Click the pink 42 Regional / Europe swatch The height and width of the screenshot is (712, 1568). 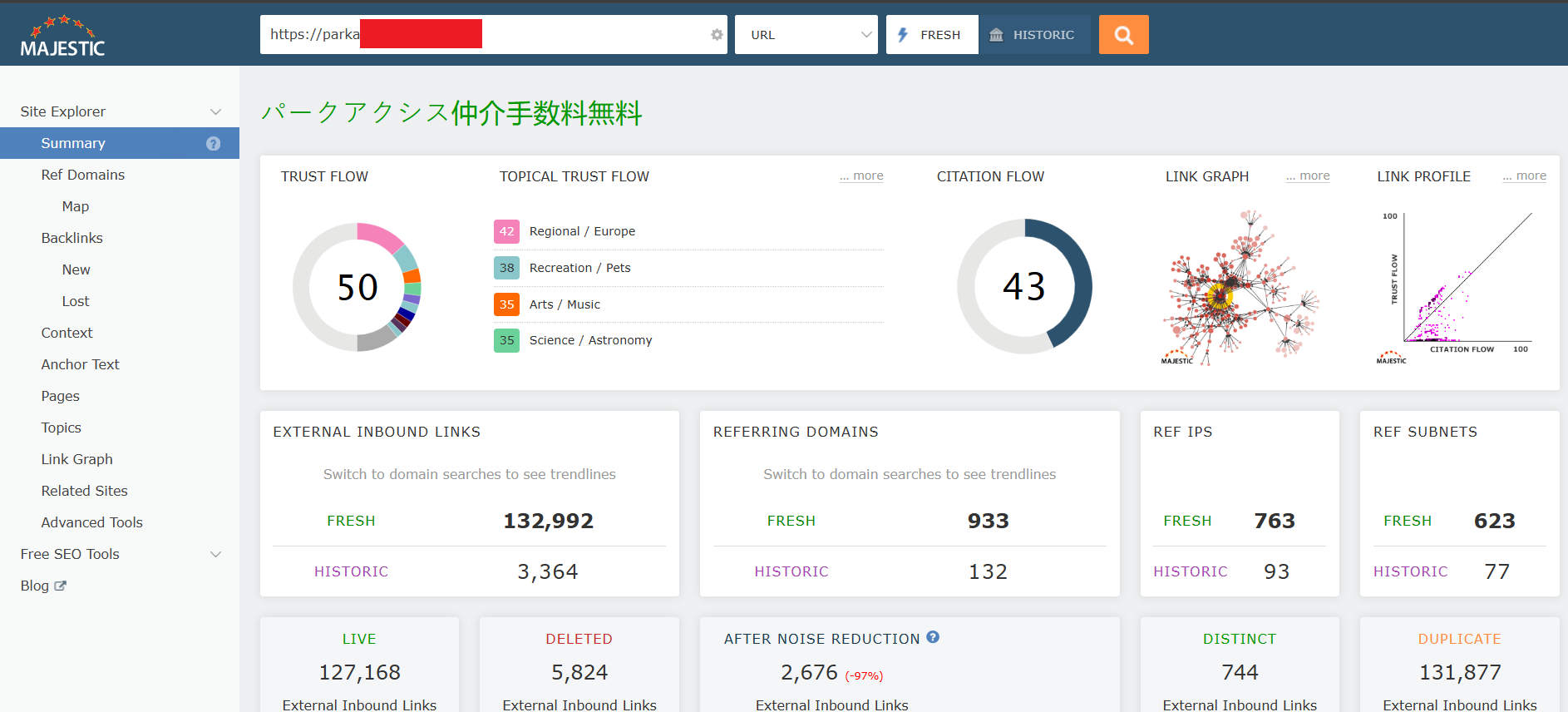click(x=506, y=231)
